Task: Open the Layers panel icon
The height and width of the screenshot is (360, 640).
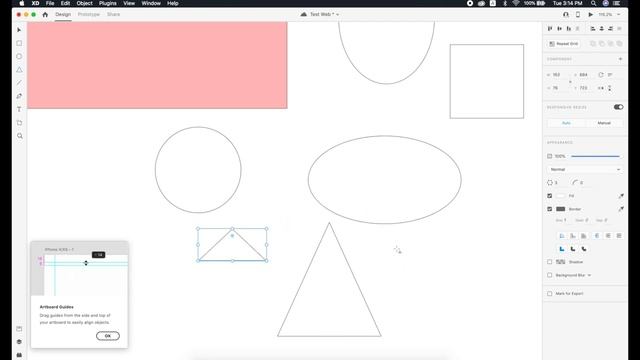Action: click(x=19, y=342)
